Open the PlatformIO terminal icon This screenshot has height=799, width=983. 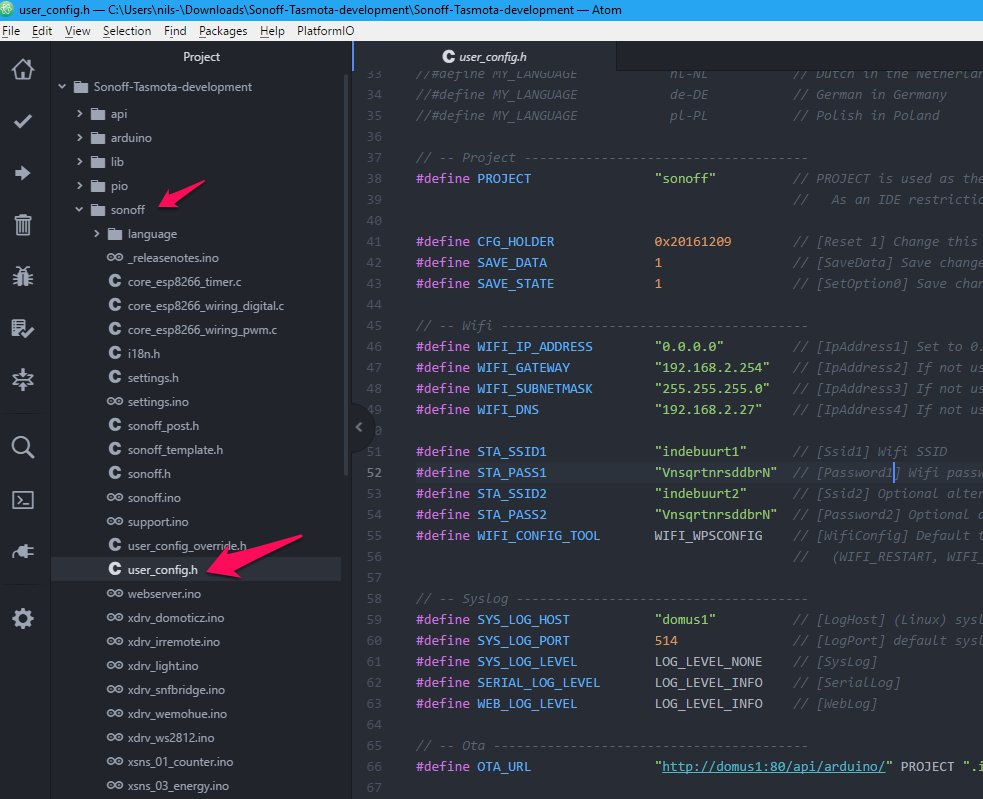click(23, 500)
